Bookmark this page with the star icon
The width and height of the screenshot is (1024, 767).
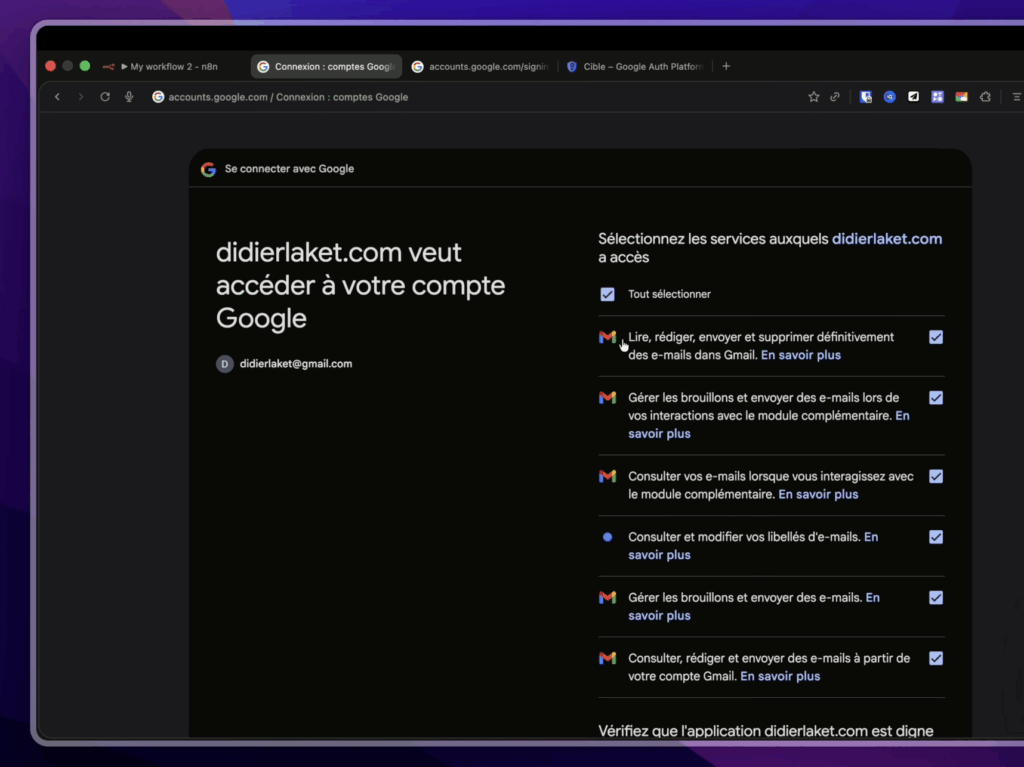pos(814,97)
